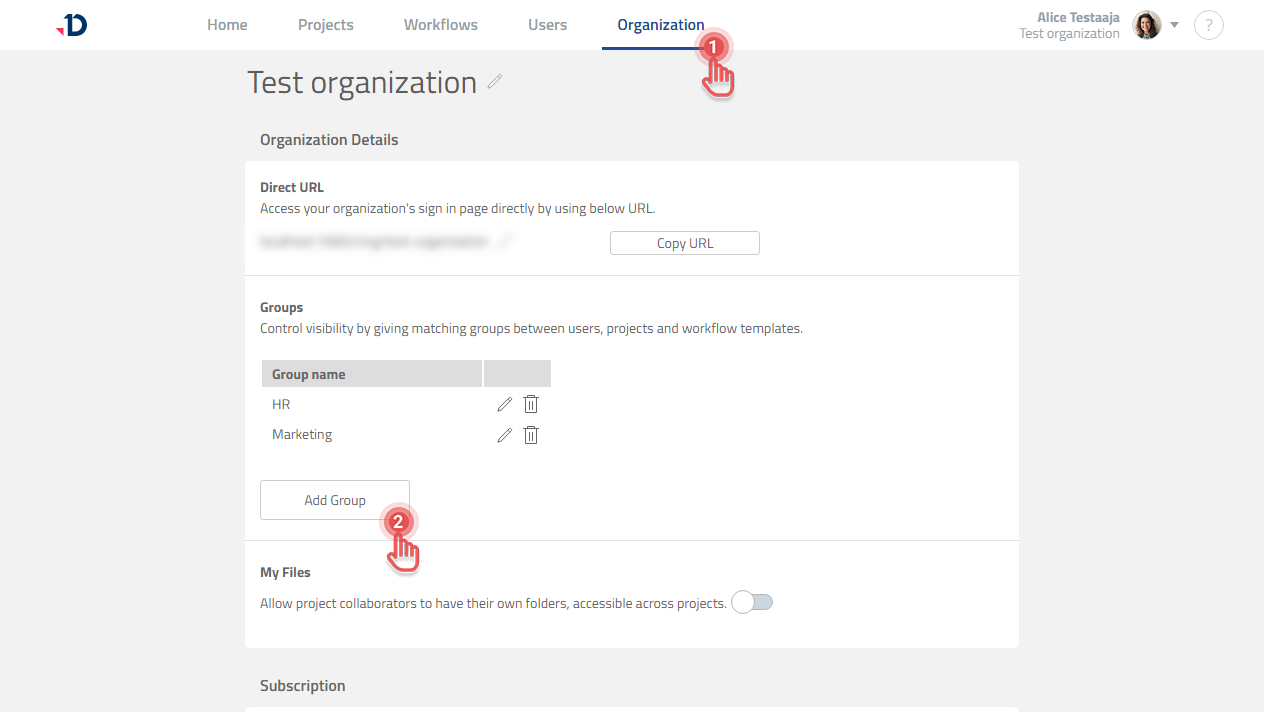Select the HR group name

pyautogui.click(x=281, y=404)
